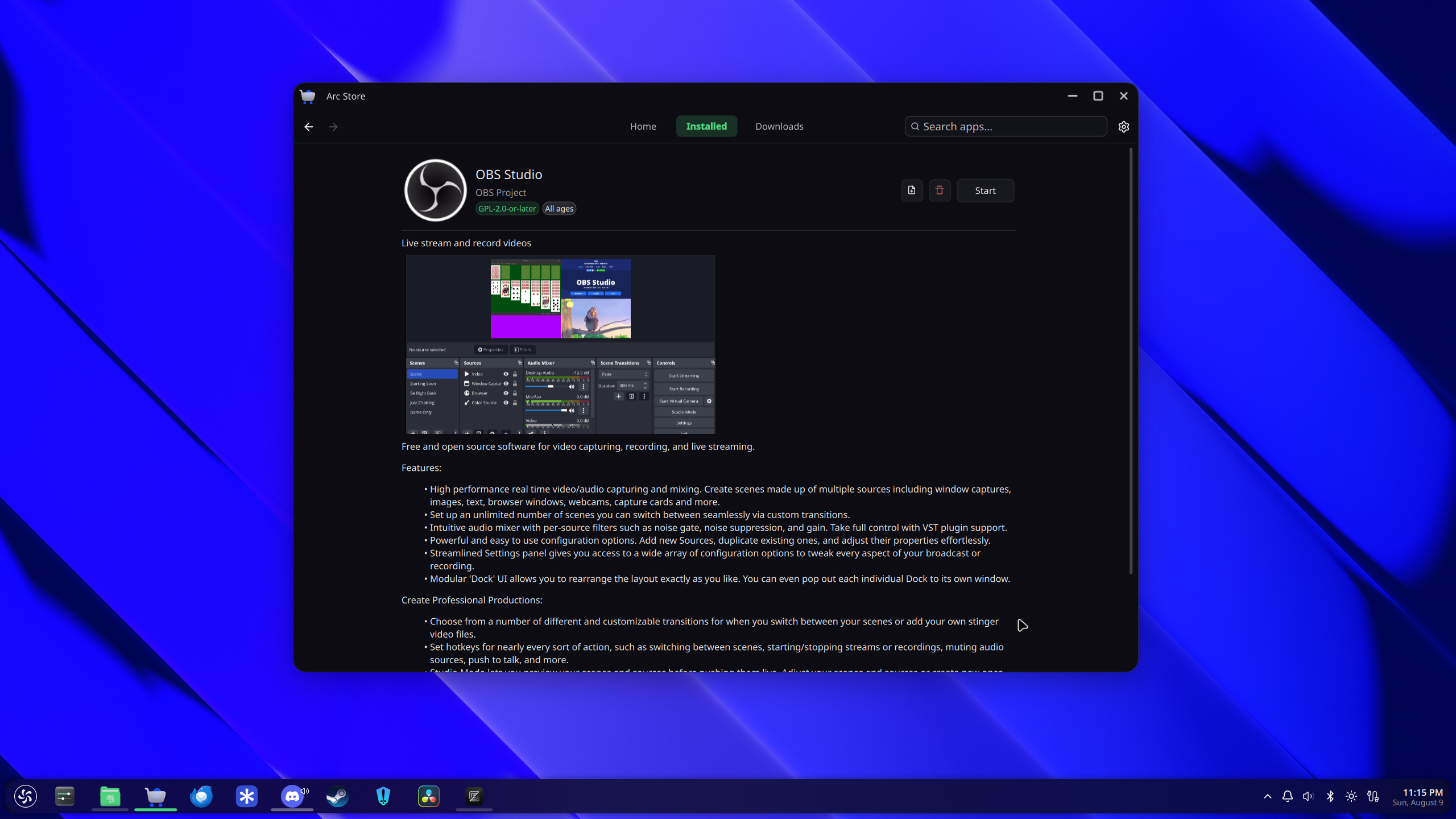Screen dimensions: 1456x819
Task: Click the Arc Store cart icon in title bar
Action: pyautogui.click(x=308, y=96)
